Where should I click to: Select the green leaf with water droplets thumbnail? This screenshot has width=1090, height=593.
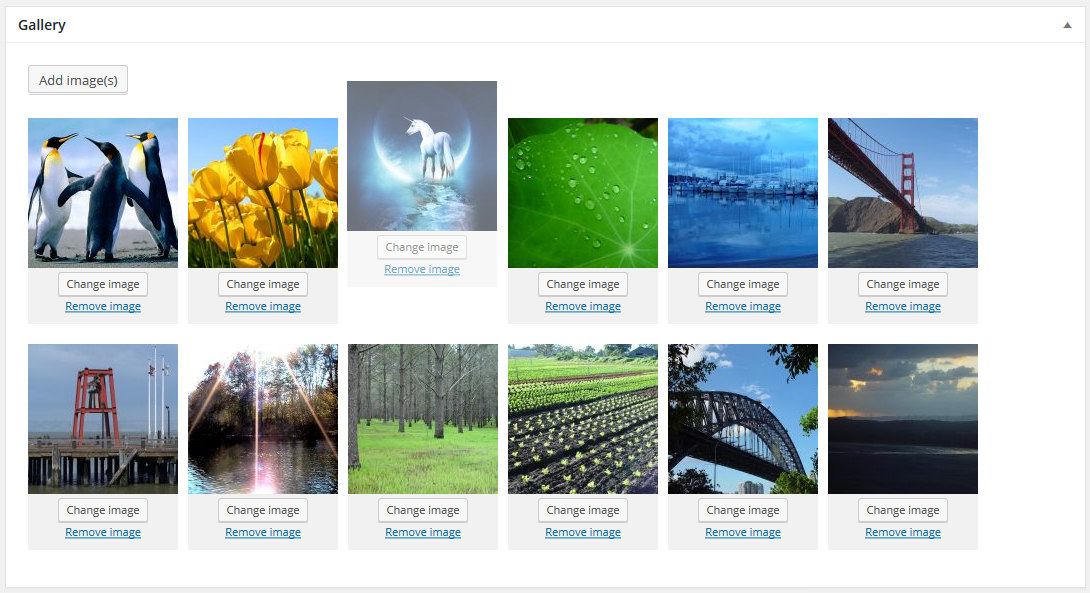click(583, 193)
